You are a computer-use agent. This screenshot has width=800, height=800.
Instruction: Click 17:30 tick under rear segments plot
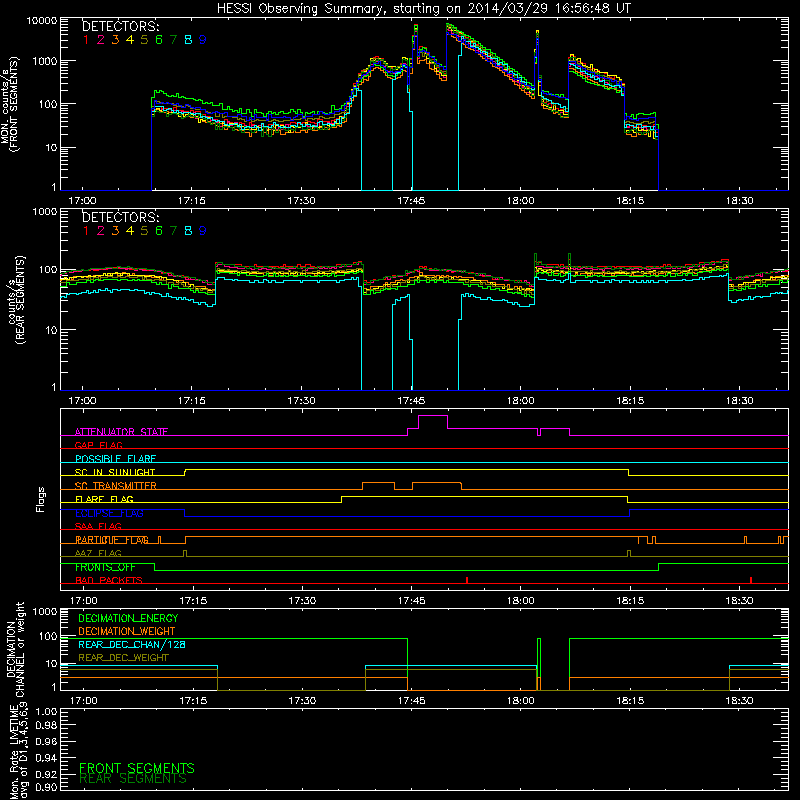coord(302,401)
